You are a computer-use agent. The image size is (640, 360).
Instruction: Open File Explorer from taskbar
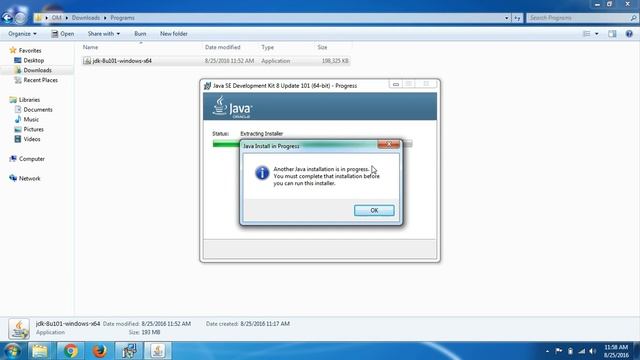pyautogui.click(x=40, y=351)
